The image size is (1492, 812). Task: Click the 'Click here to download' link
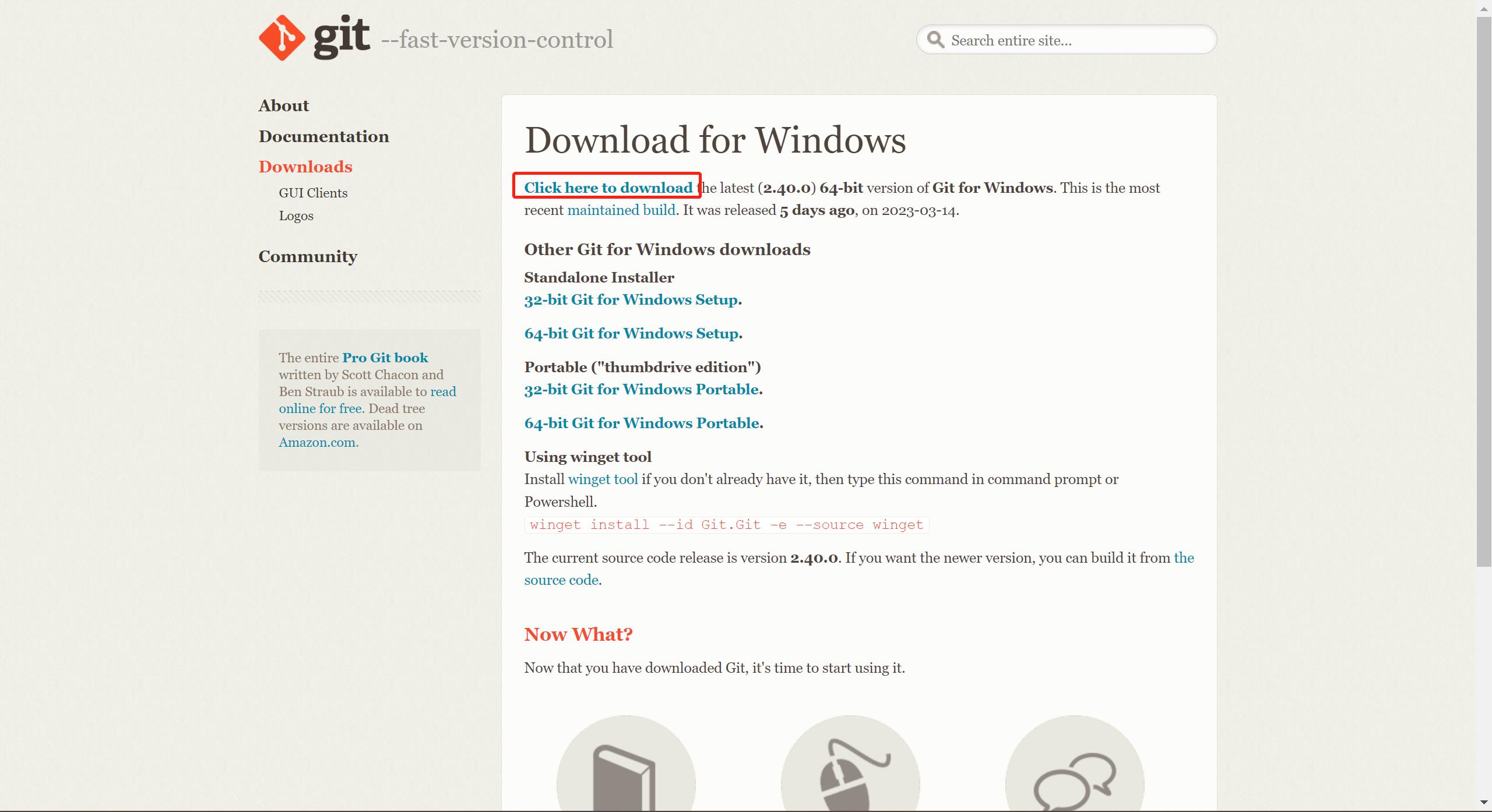click(608, 188)
